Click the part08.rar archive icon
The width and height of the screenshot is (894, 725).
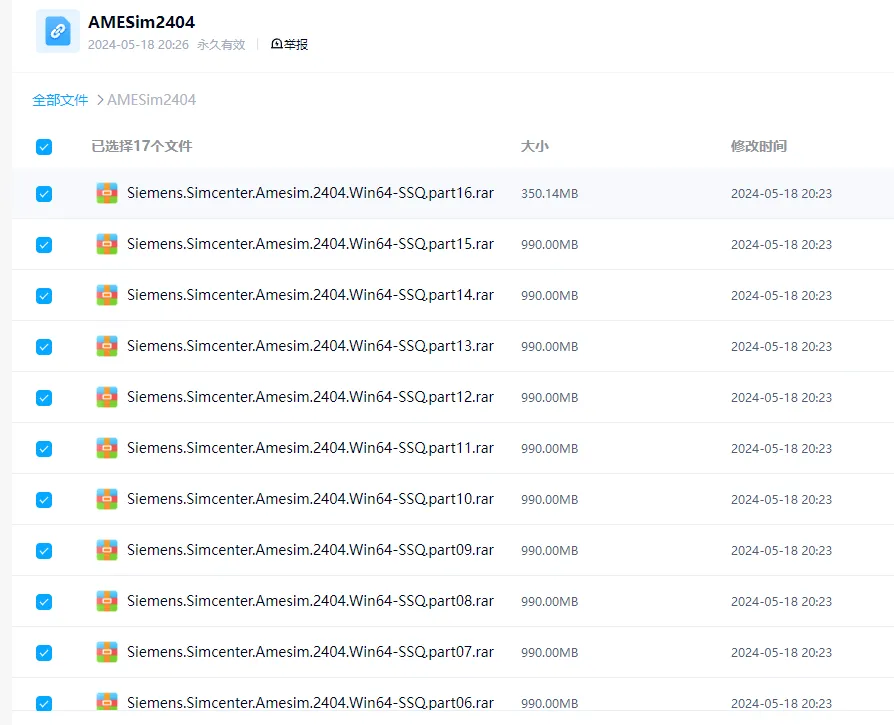[x=107, y=601]
